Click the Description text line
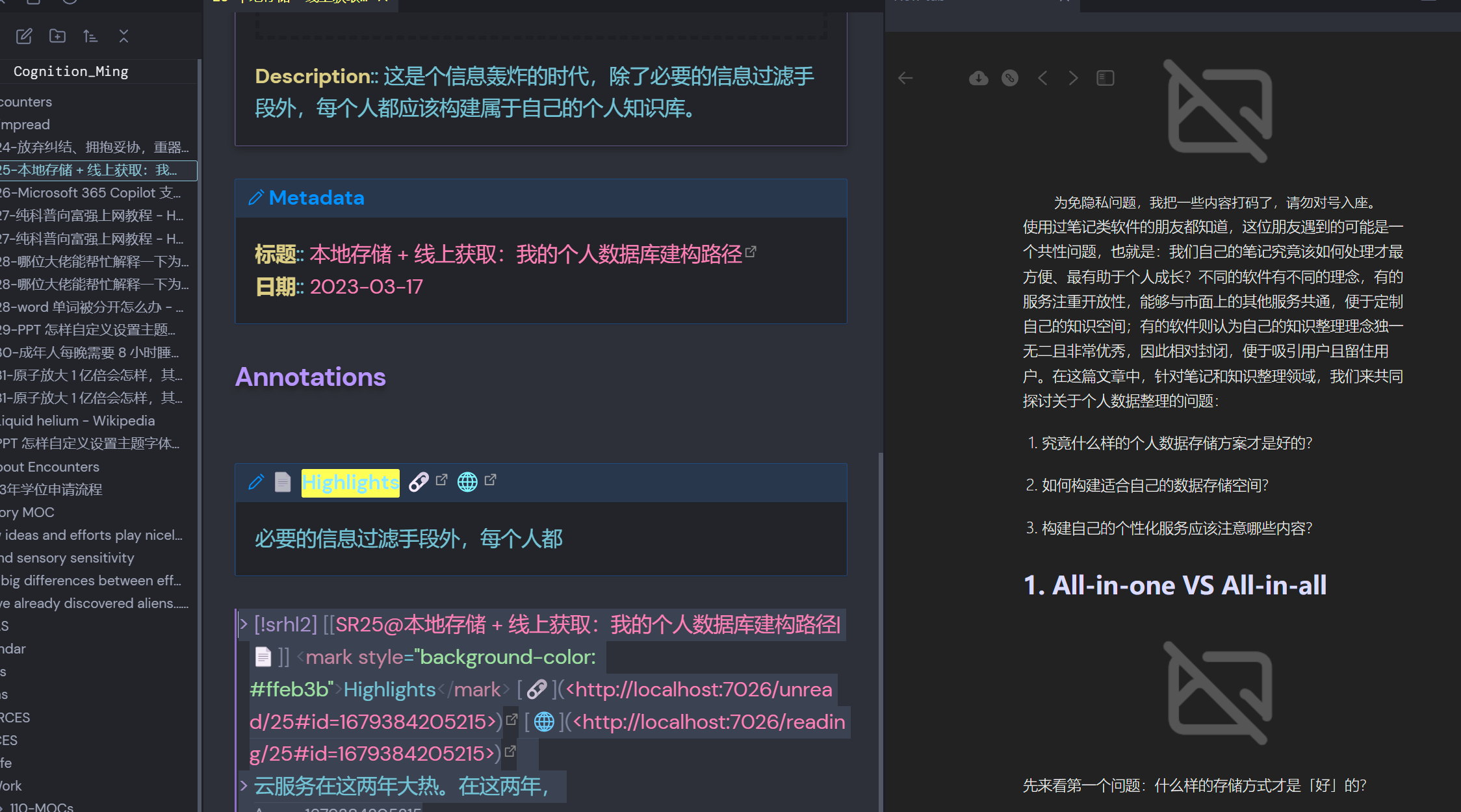This screenshot has height=812, width=1461. tap(534, 92)
